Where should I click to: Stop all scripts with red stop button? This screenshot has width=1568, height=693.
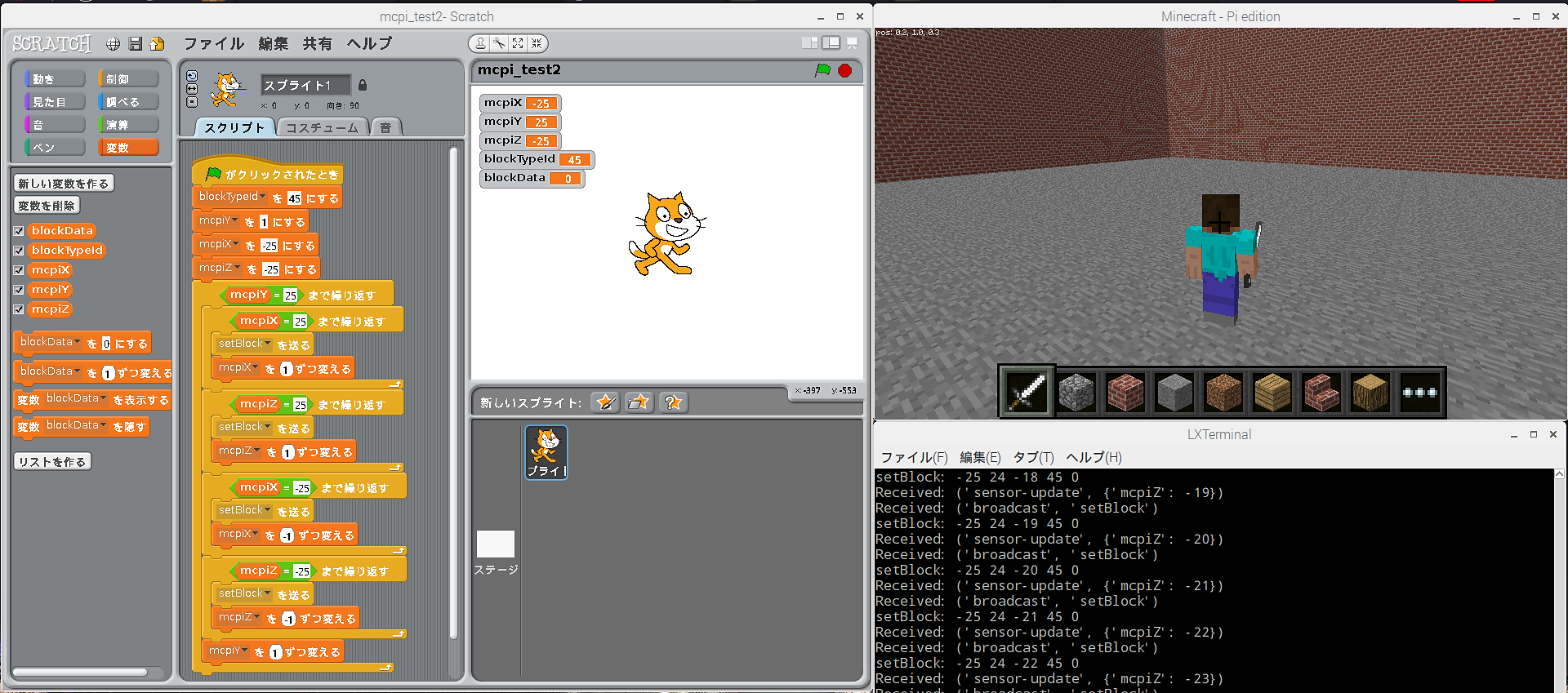pyautogui.click(x=844, y=70)
